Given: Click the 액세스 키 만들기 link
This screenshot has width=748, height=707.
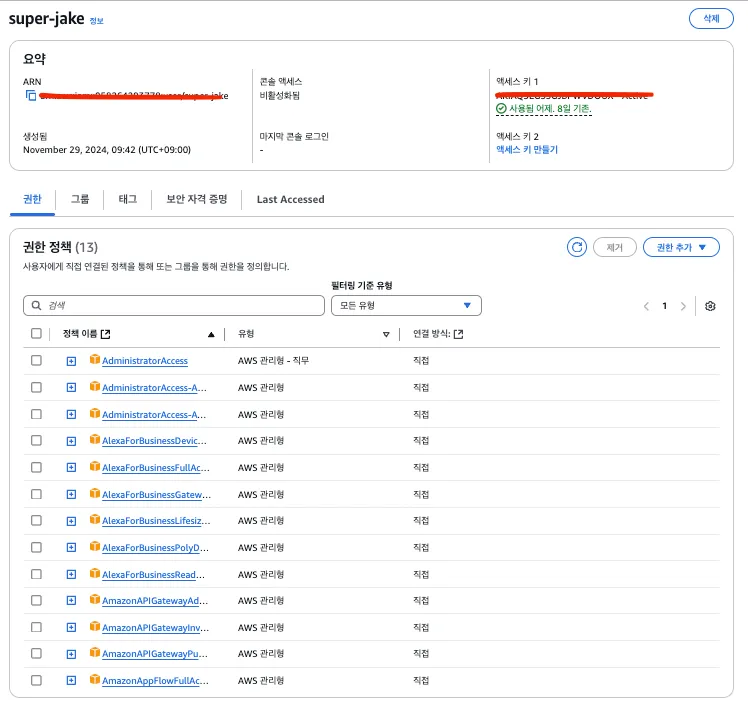Looking at the screenshot, I should (x=527, y=150).
